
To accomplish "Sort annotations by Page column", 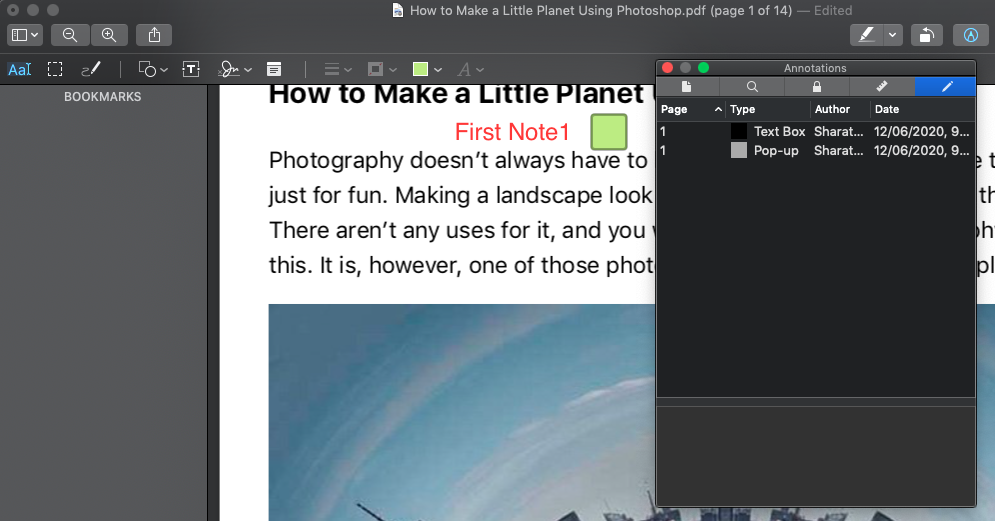I will tap(690, 109).
